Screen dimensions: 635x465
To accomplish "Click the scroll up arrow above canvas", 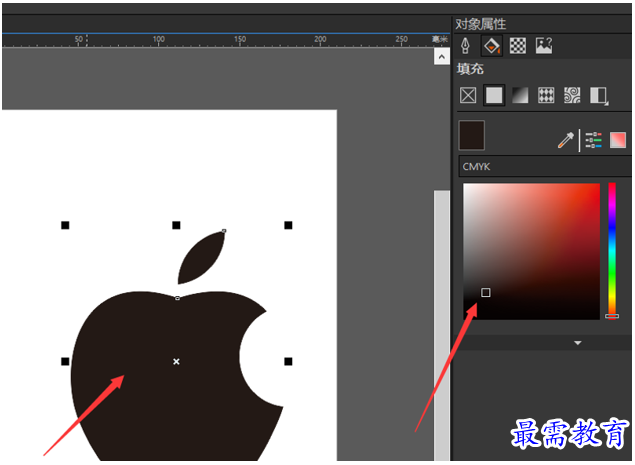I will coord(442,57).
